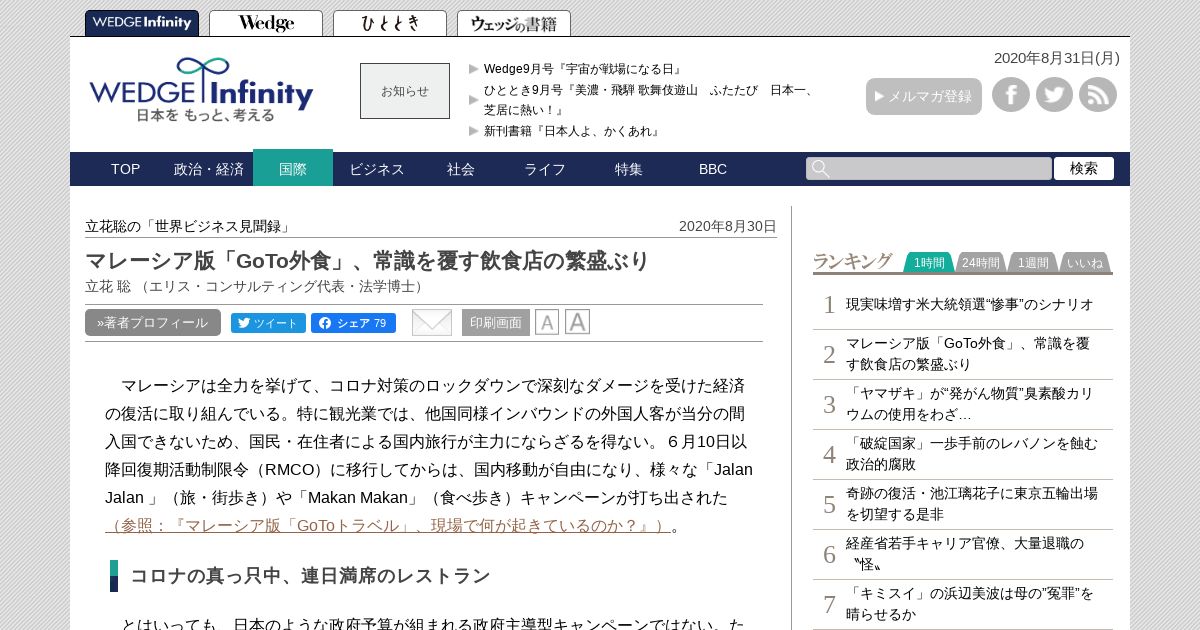Switch to WEDGE Infinity top tab
The image size is (1200, 630).
click(x=142, y=23)
